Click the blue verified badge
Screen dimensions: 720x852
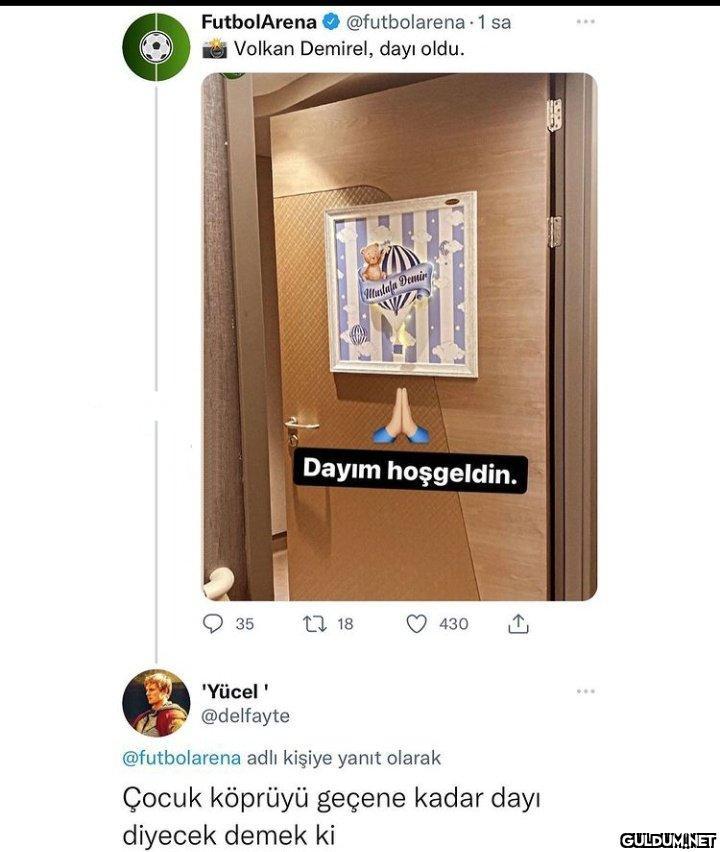(x=331, y=22)
